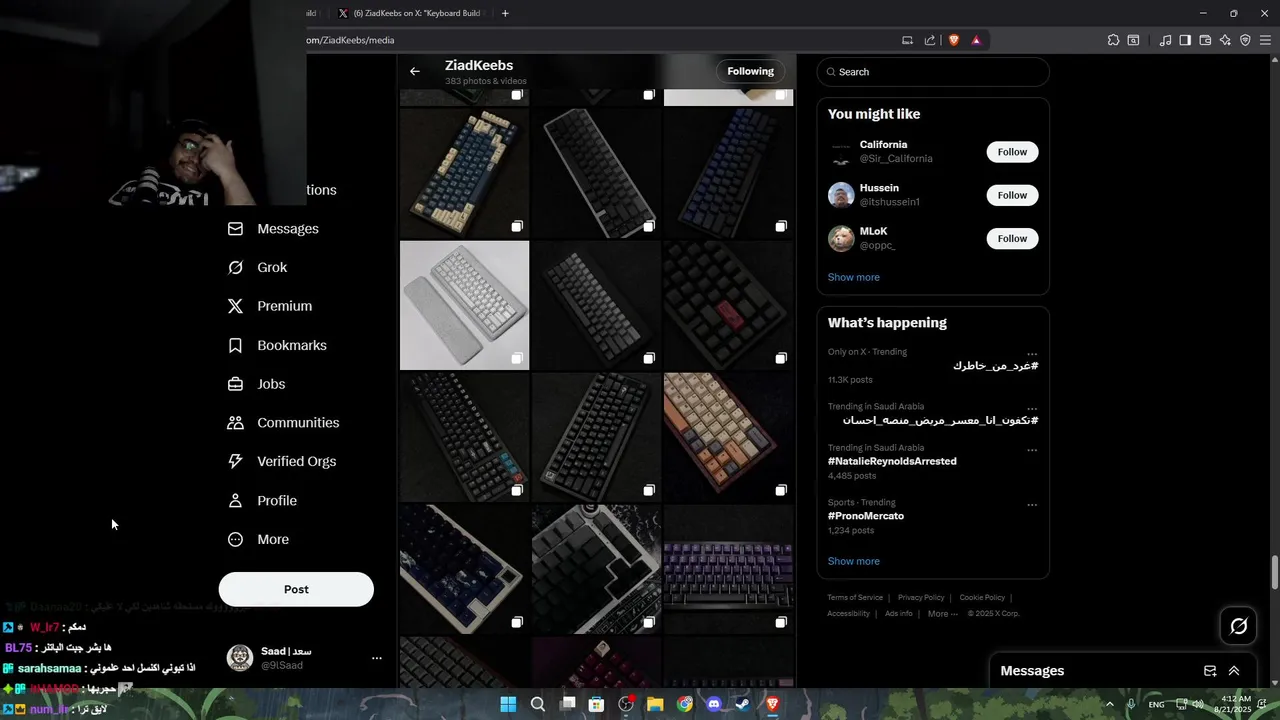Viewport: 1280px width, 720px height.
Task: Click the Post button
Action: [296, 589]
